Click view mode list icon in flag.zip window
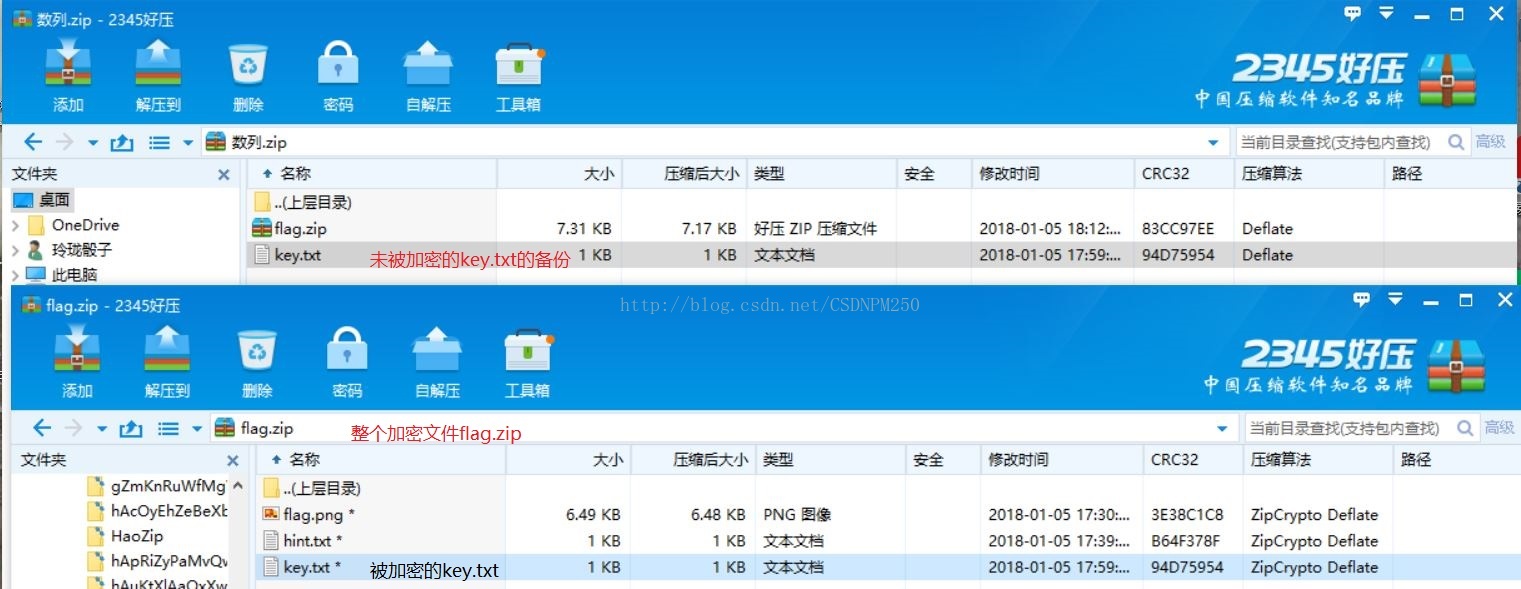Image resolution: width=1521 pixels, height=589 pixels. tap(169, 429)
